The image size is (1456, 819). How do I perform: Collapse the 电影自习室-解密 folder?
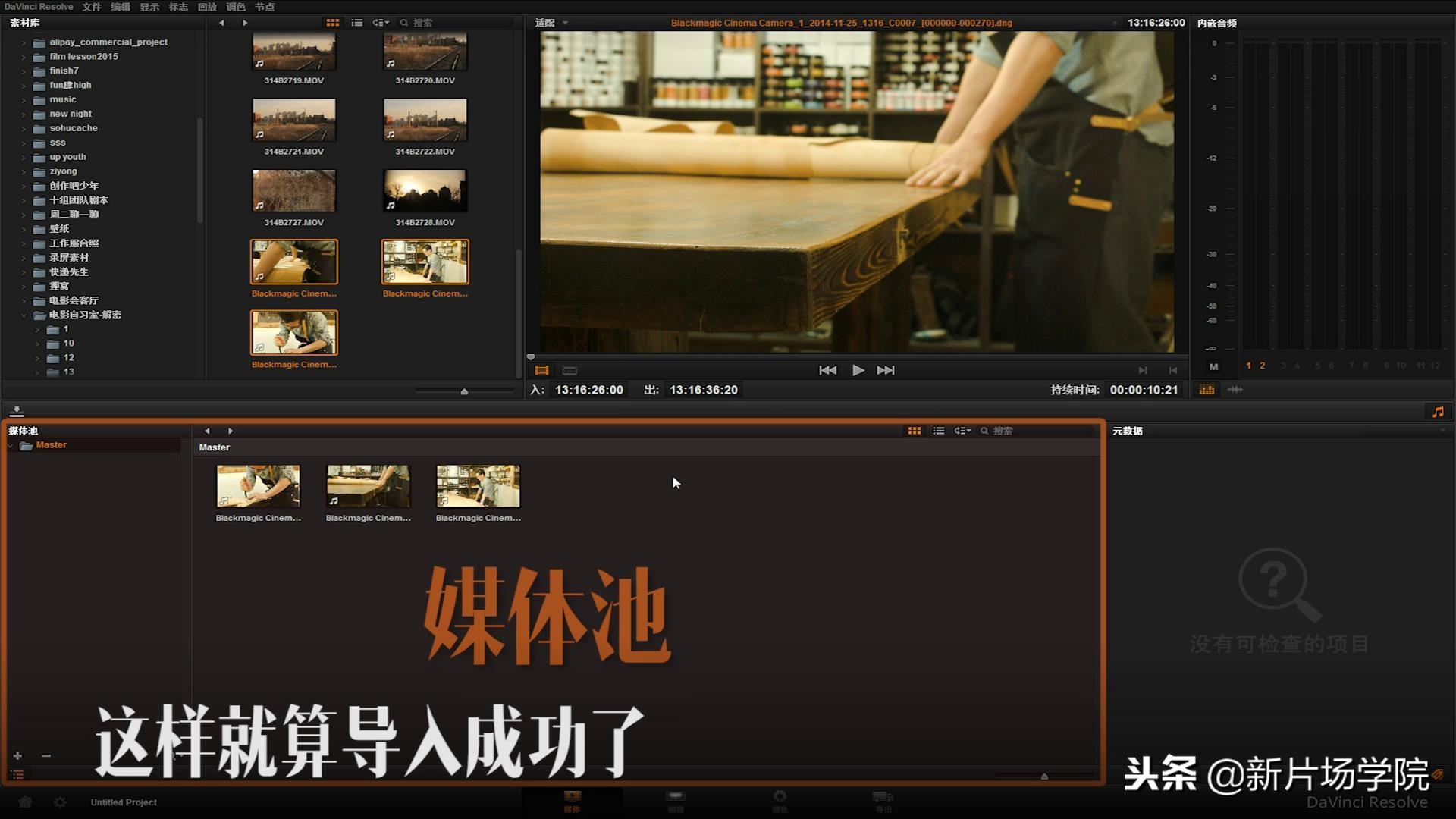point(23,315)
